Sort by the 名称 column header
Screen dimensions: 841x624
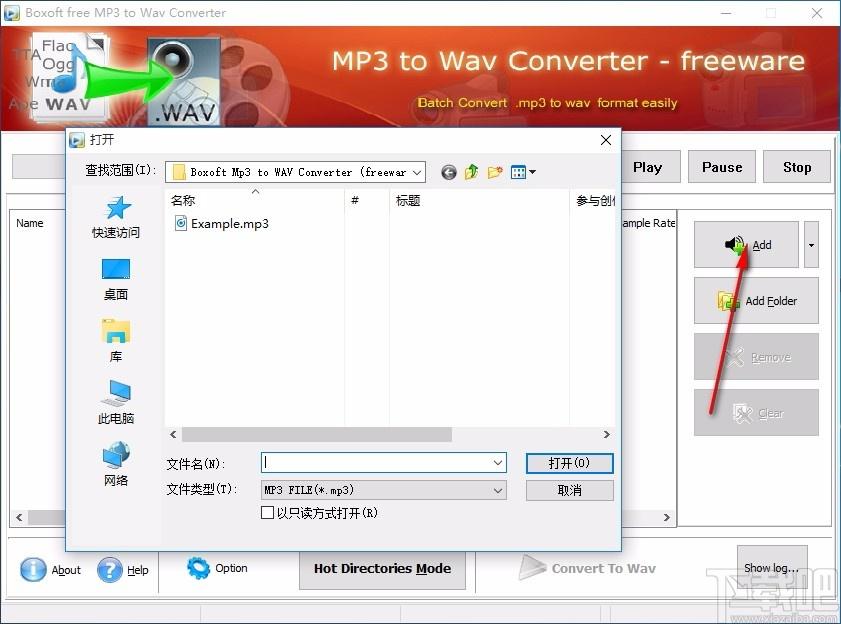click(184, 201)
